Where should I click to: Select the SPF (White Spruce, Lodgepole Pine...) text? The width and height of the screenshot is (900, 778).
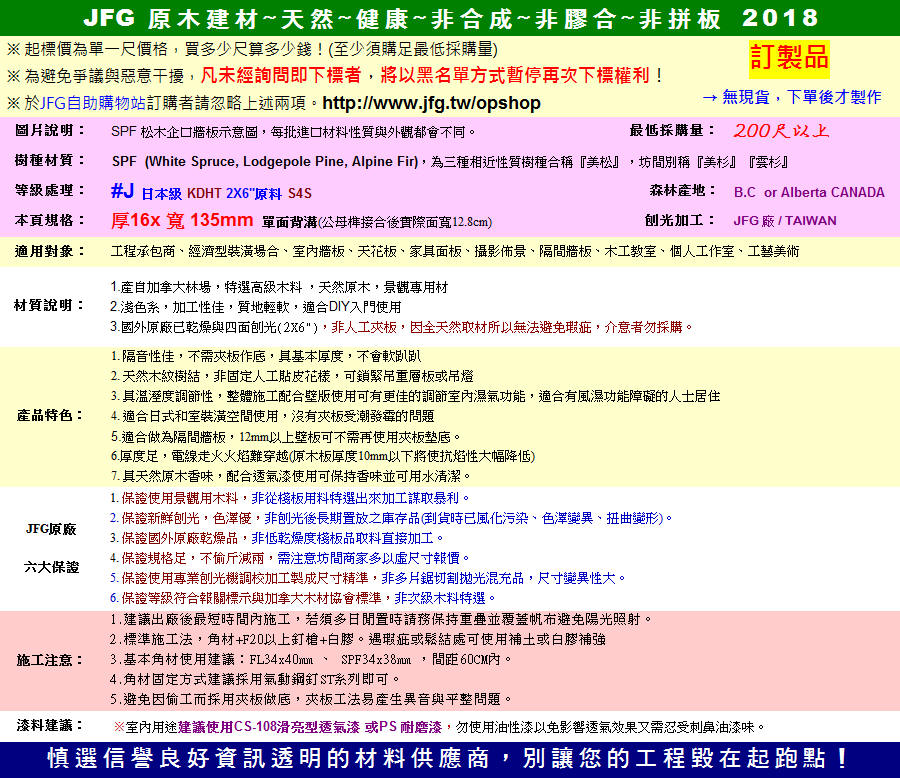pyautogui.click(x=265, y=161)
